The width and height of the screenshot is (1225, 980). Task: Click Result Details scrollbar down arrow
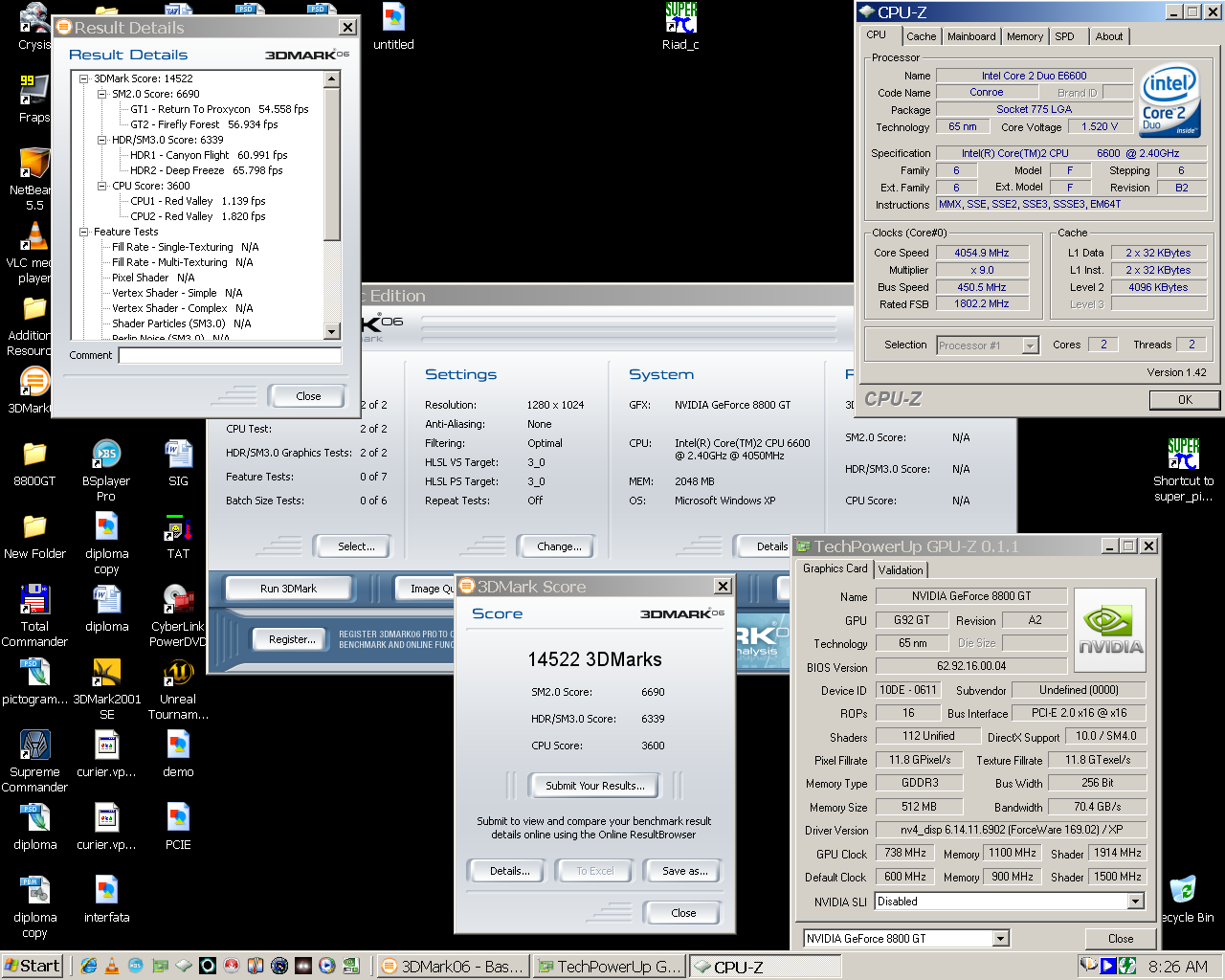pos(332,331)
